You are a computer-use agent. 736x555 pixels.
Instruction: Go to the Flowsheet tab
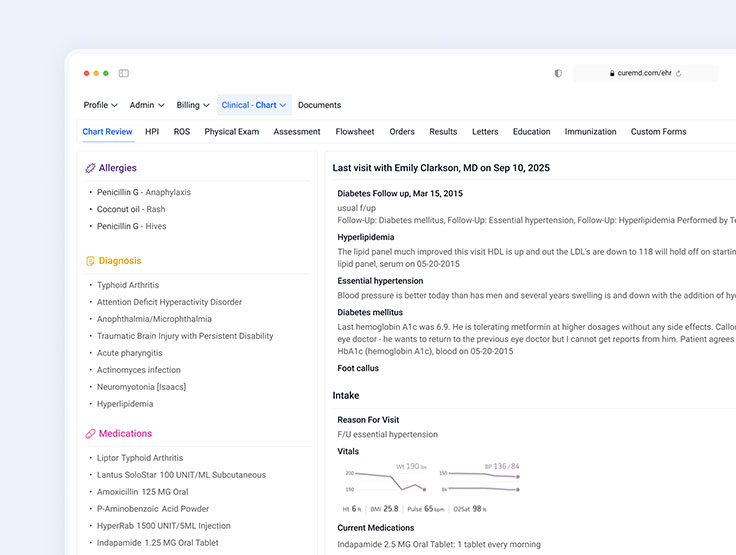[x=355, y=132]
